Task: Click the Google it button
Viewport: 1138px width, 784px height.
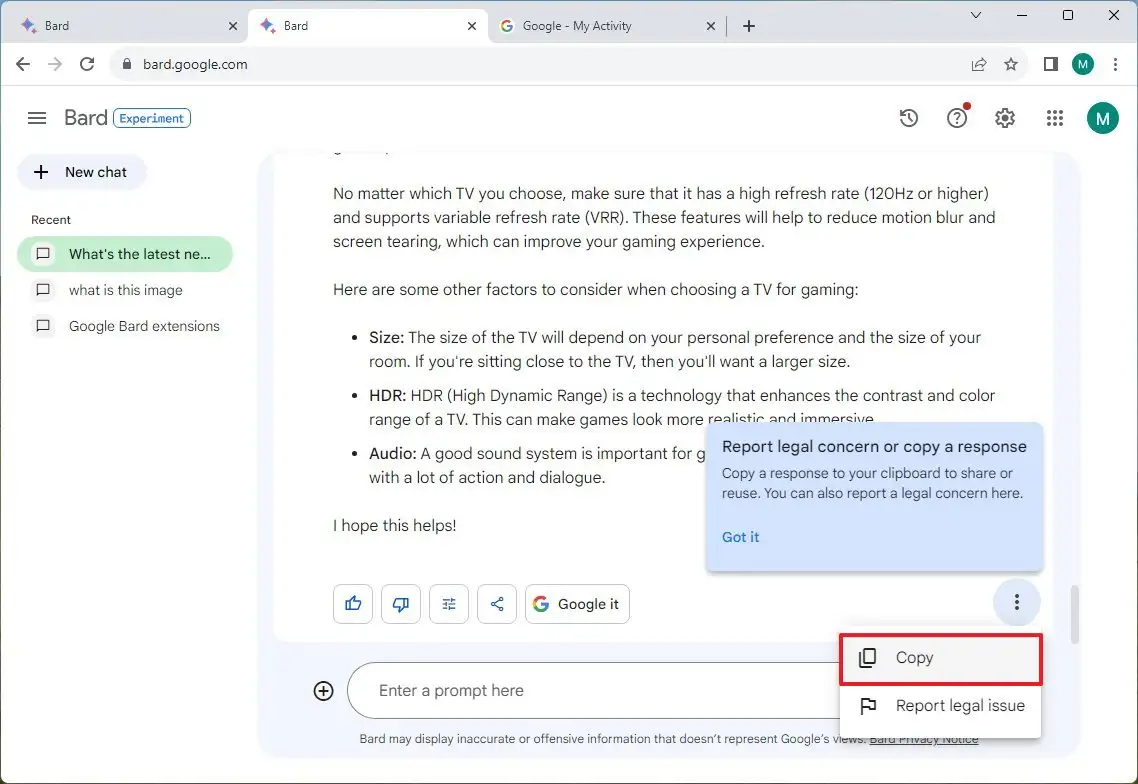Action: click(577, 603)
